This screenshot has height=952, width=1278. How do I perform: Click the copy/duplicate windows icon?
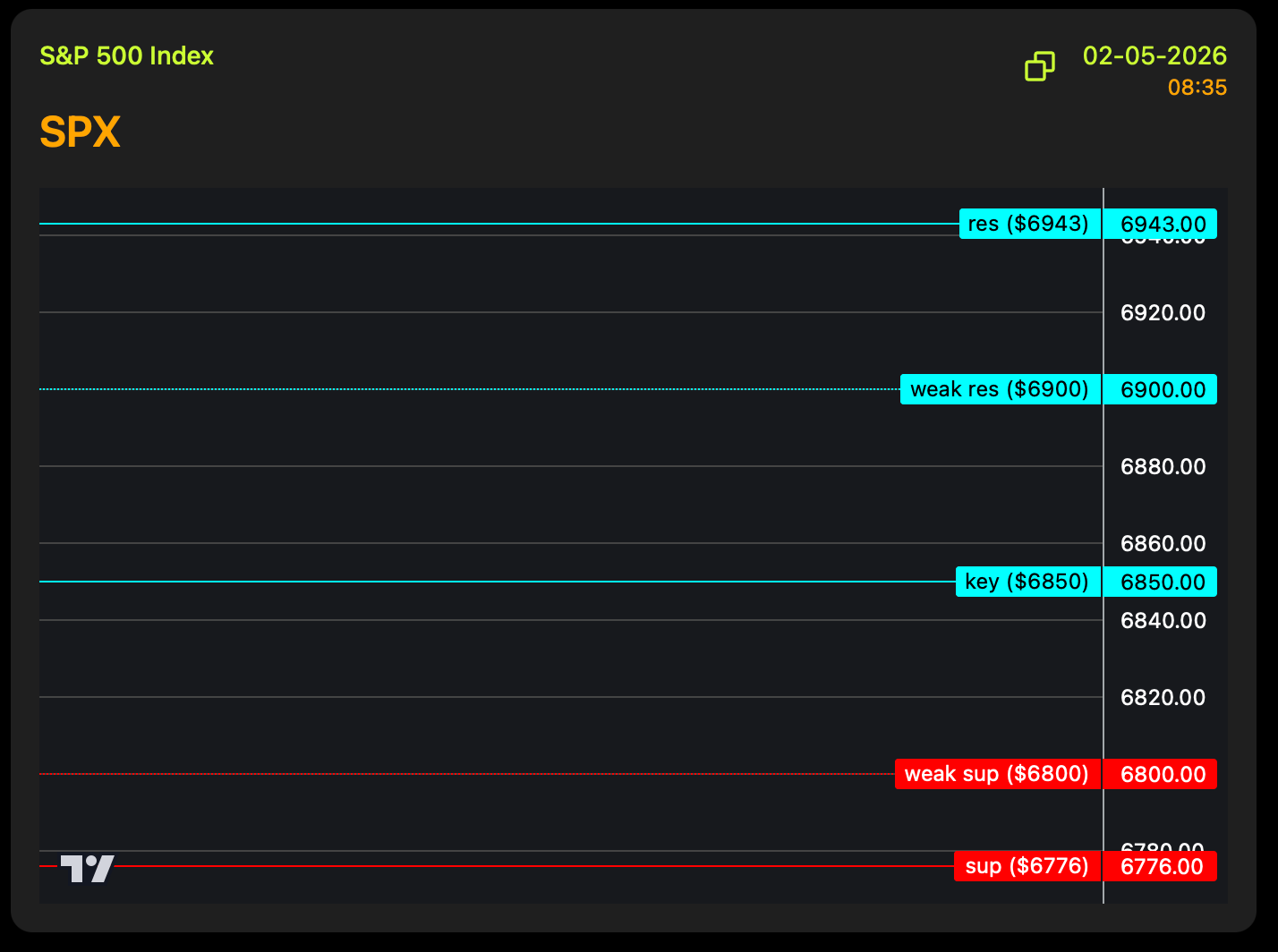1039,66
